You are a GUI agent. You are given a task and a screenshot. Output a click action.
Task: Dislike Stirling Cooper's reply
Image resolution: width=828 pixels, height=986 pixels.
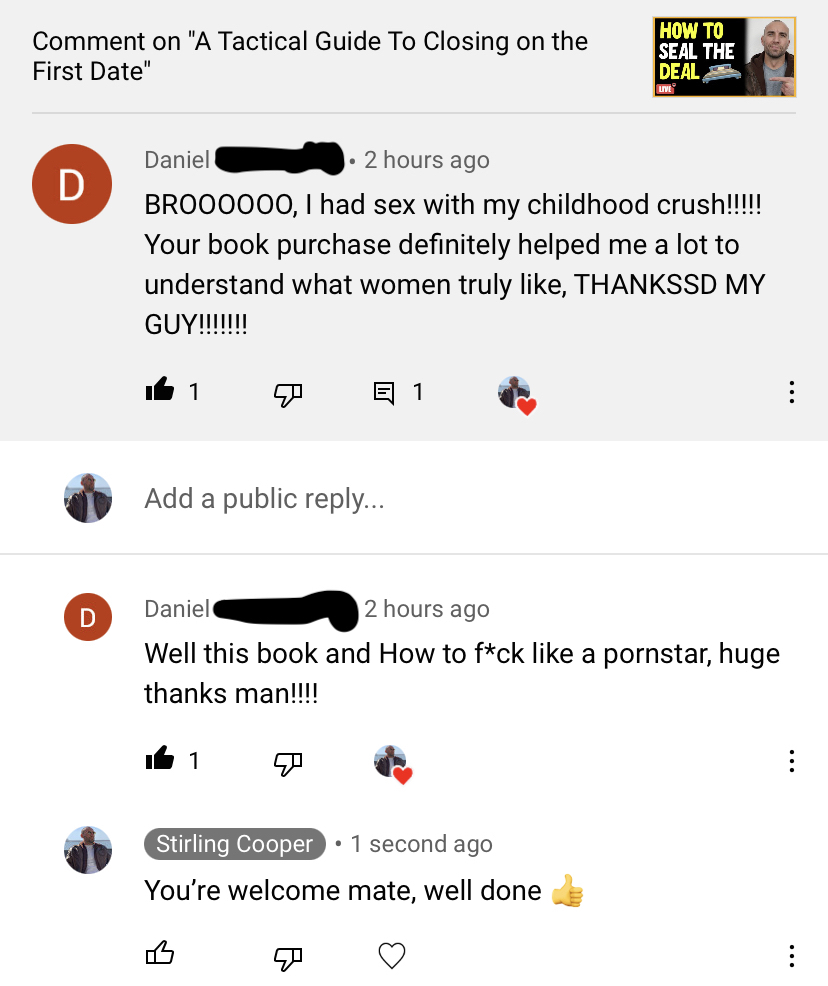288,958
